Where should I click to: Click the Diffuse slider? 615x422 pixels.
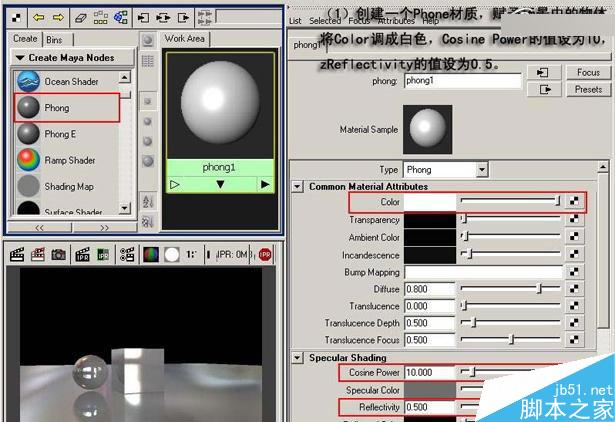click(511, 289)
